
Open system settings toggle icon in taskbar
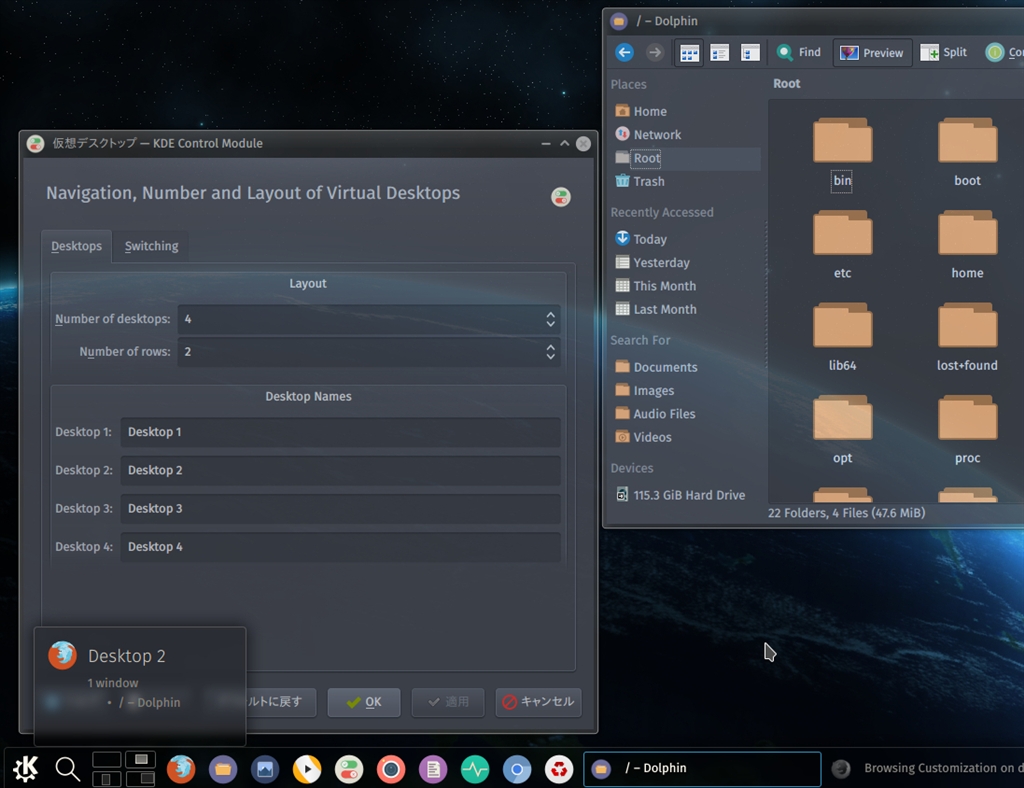[x=349, y=770]
